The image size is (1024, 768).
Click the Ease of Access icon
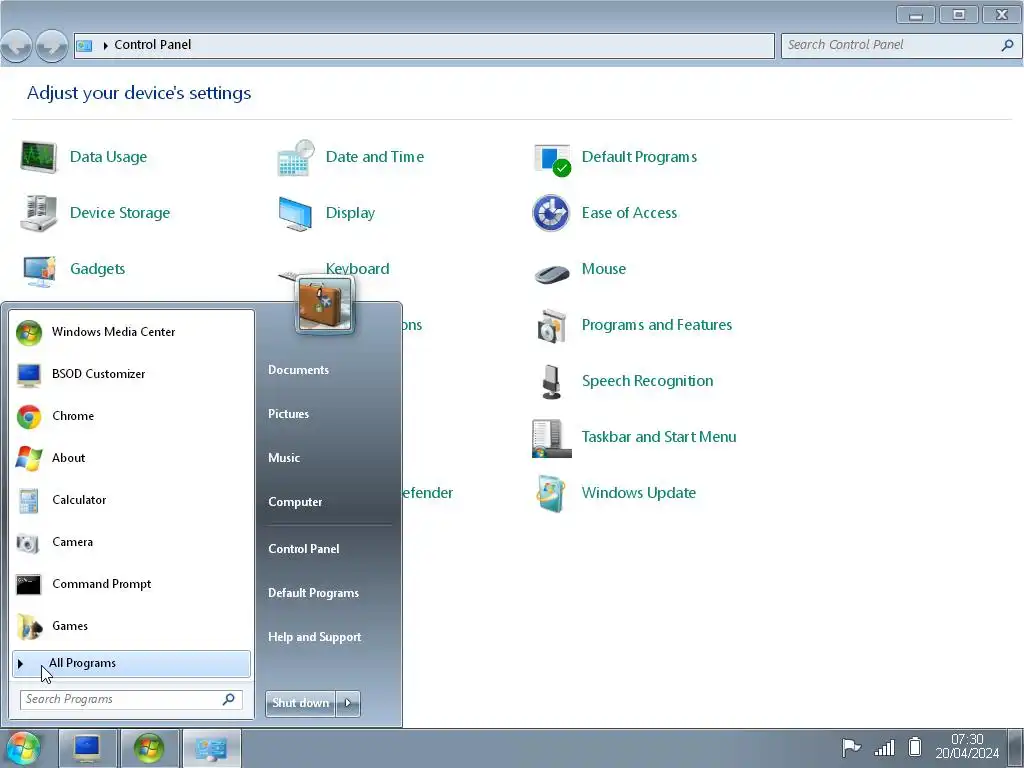point(551,213)
